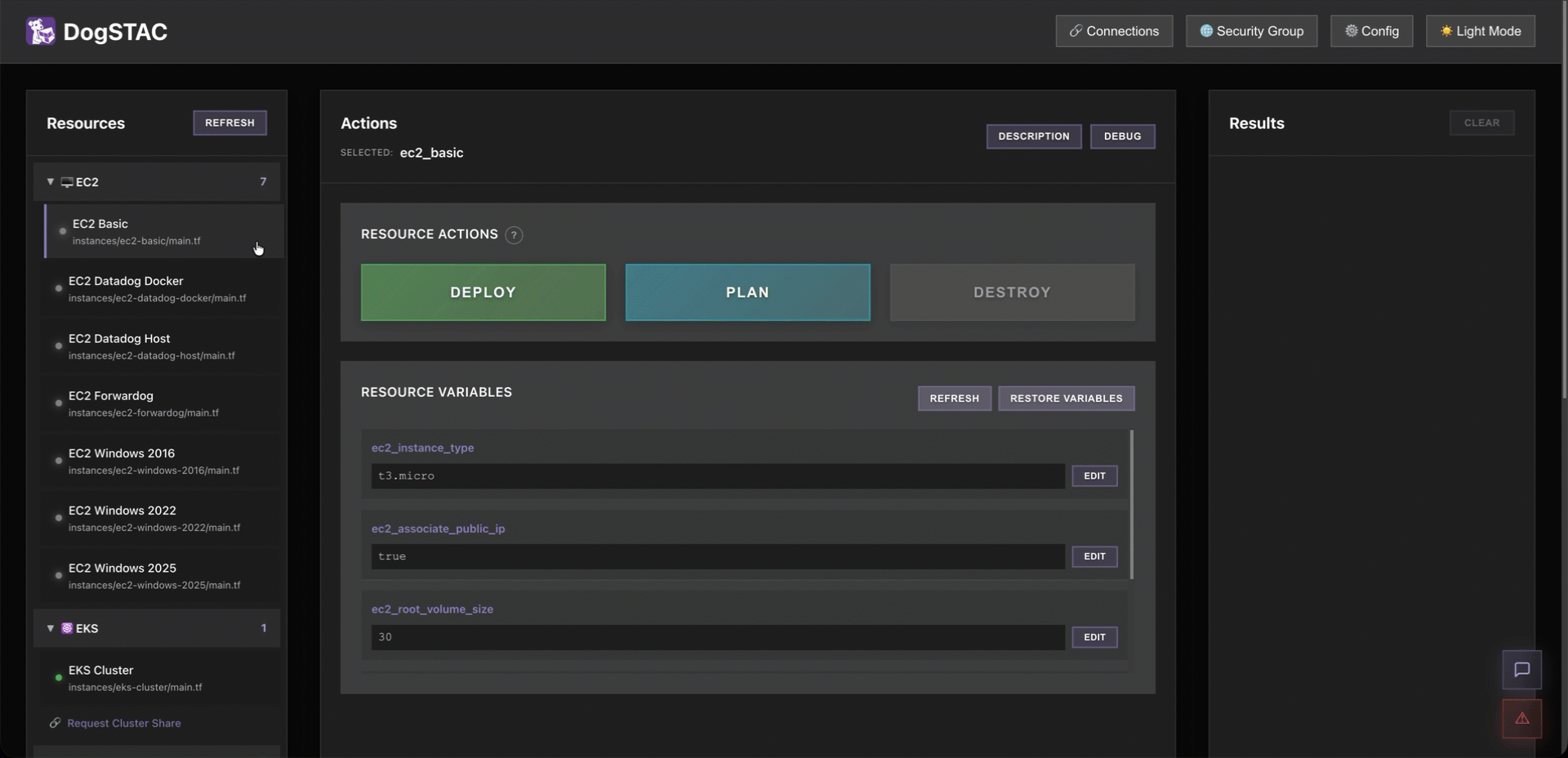Click the resource variables scrollbar
The height and width of the screenshot is (758, 1568).
(x=1131, y=505)
